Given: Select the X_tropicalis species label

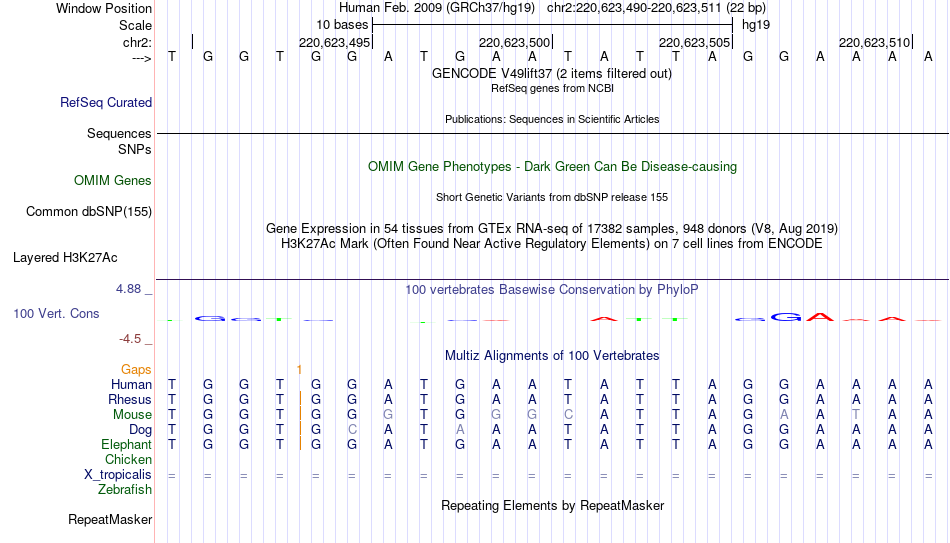Looking at the screenshot, I should click(118, 475).
